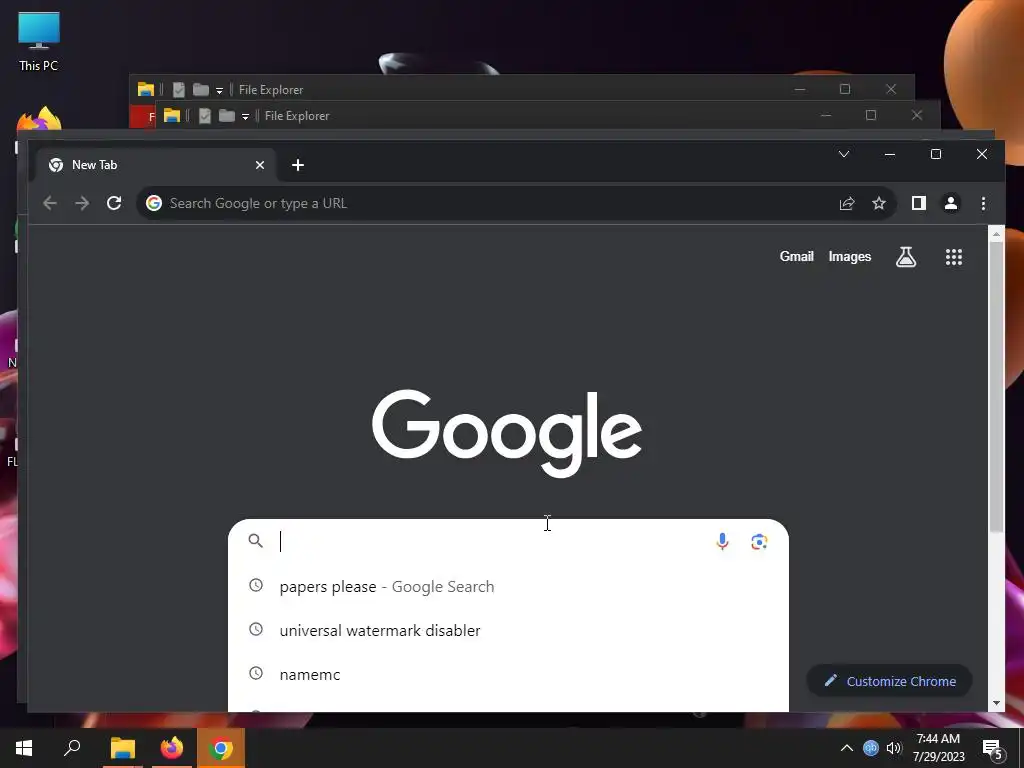
Task: Click Chrome icon in taskbar
Action: click(221, 748)
